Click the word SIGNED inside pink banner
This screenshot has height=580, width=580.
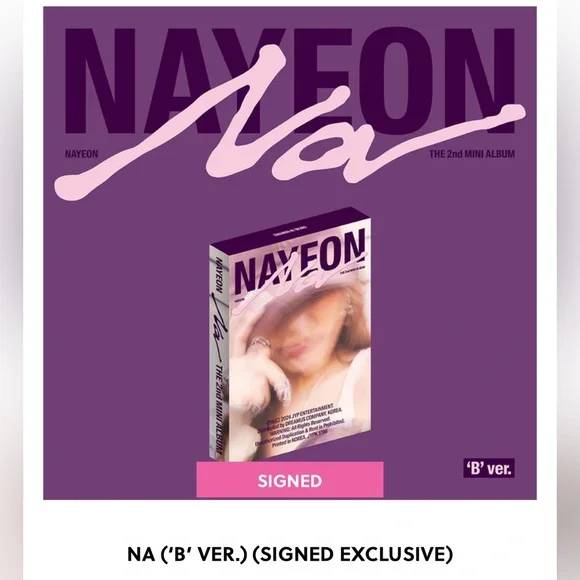[x=290, y=480]
